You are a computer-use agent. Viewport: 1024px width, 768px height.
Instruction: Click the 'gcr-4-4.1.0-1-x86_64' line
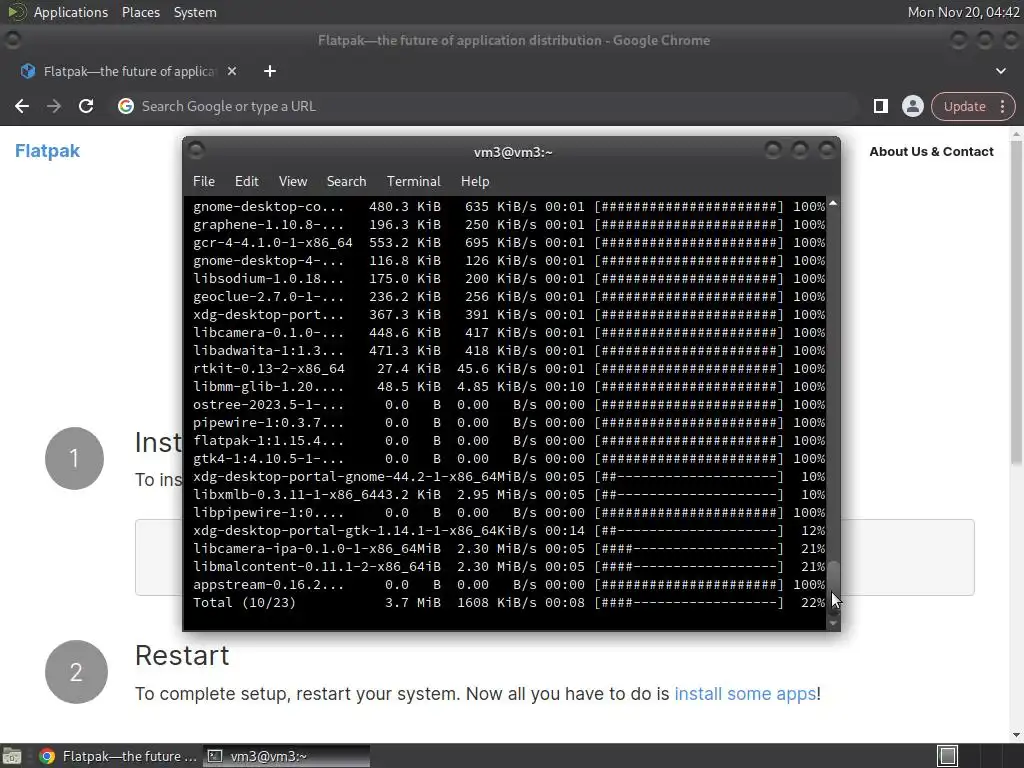pos(509,243)
